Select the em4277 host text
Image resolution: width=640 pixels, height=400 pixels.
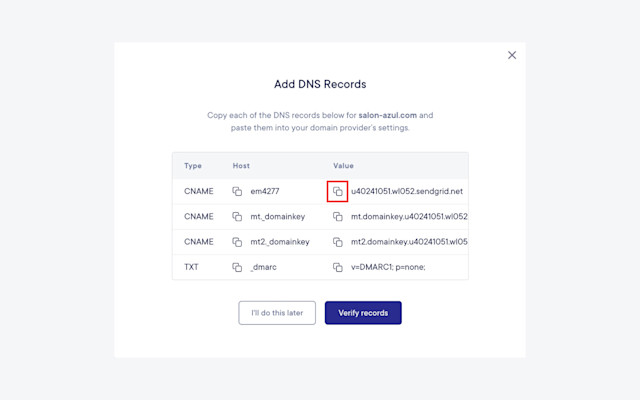click(x=265, y=191)
